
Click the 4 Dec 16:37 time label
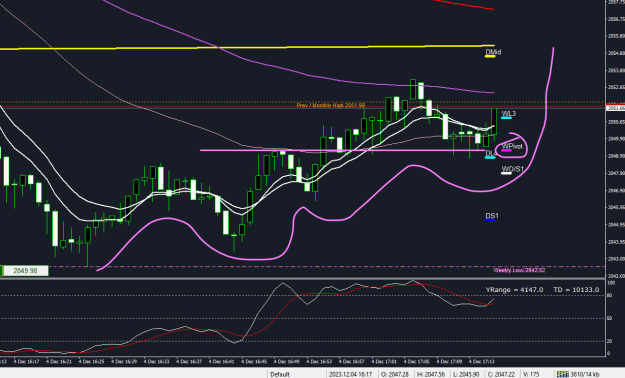pyautogui.click(x=189, y=362)
